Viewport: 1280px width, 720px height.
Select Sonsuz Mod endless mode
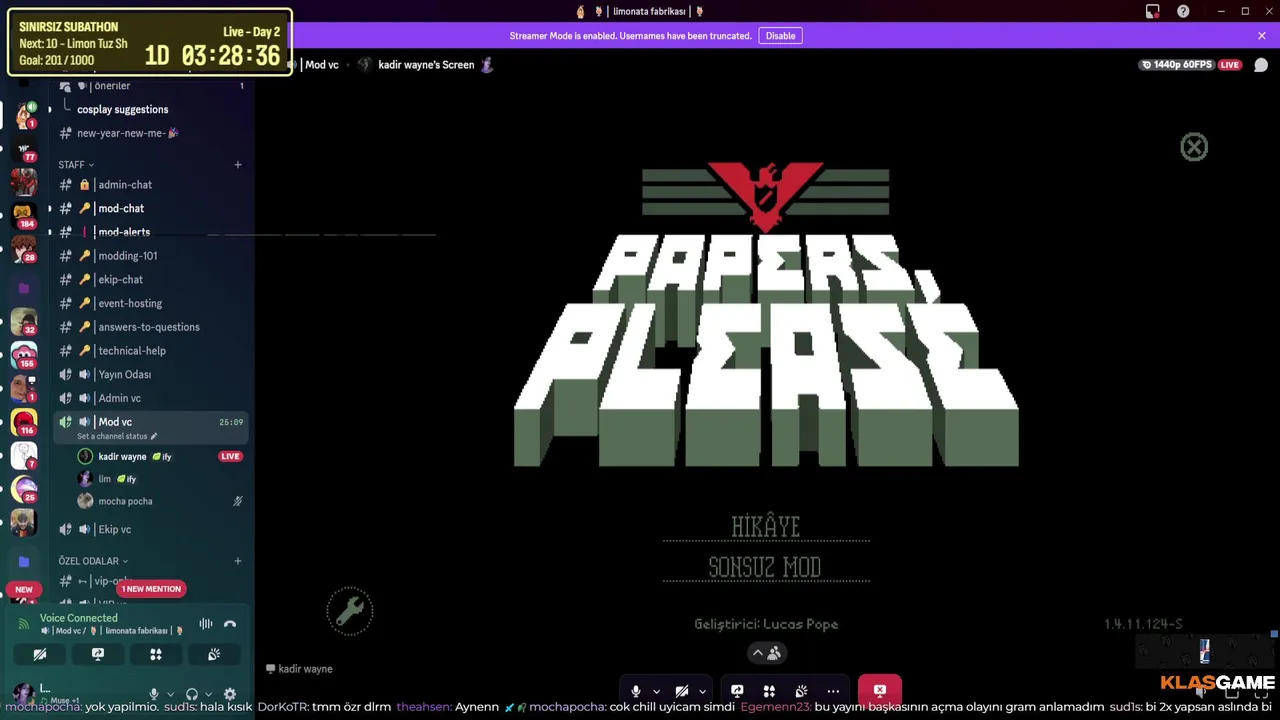pos(765,567)
